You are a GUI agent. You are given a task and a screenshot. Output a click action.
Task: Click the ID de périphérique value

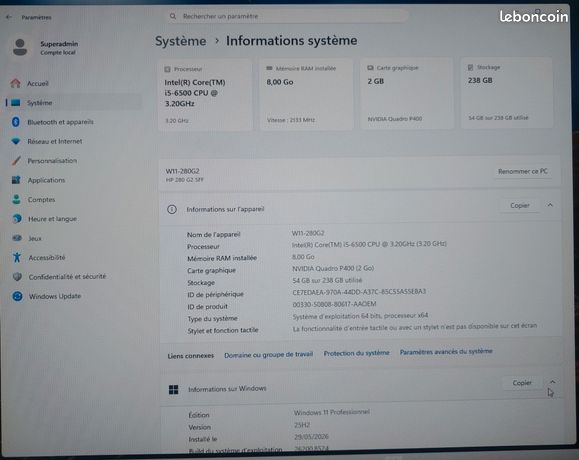coord(359,292)
